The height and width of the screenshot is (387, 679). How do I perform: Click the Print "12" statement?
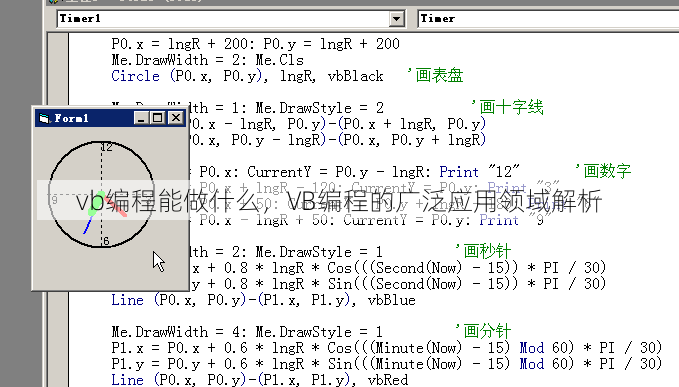[x=479, y=172]
